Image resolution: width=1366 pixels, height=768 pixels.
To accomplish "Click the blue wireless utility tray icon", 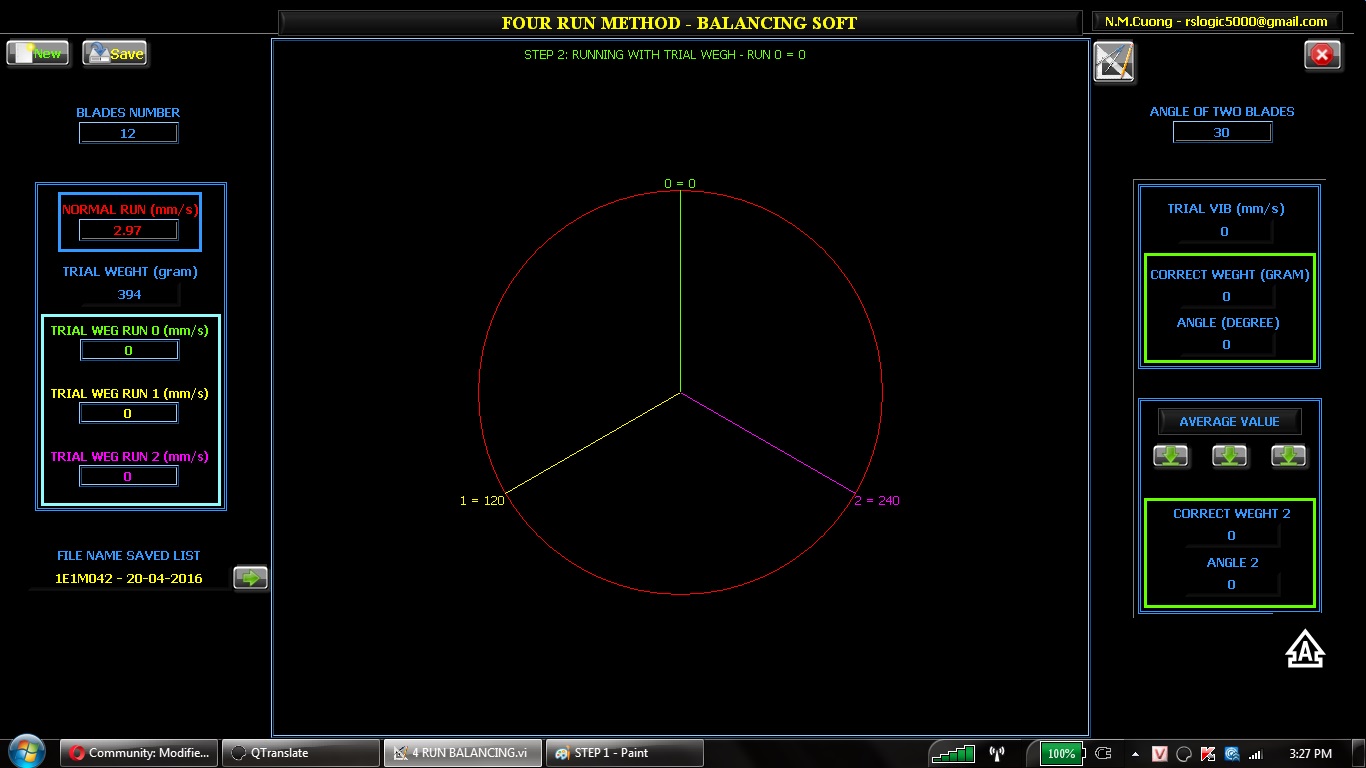I will point(1232,754).
